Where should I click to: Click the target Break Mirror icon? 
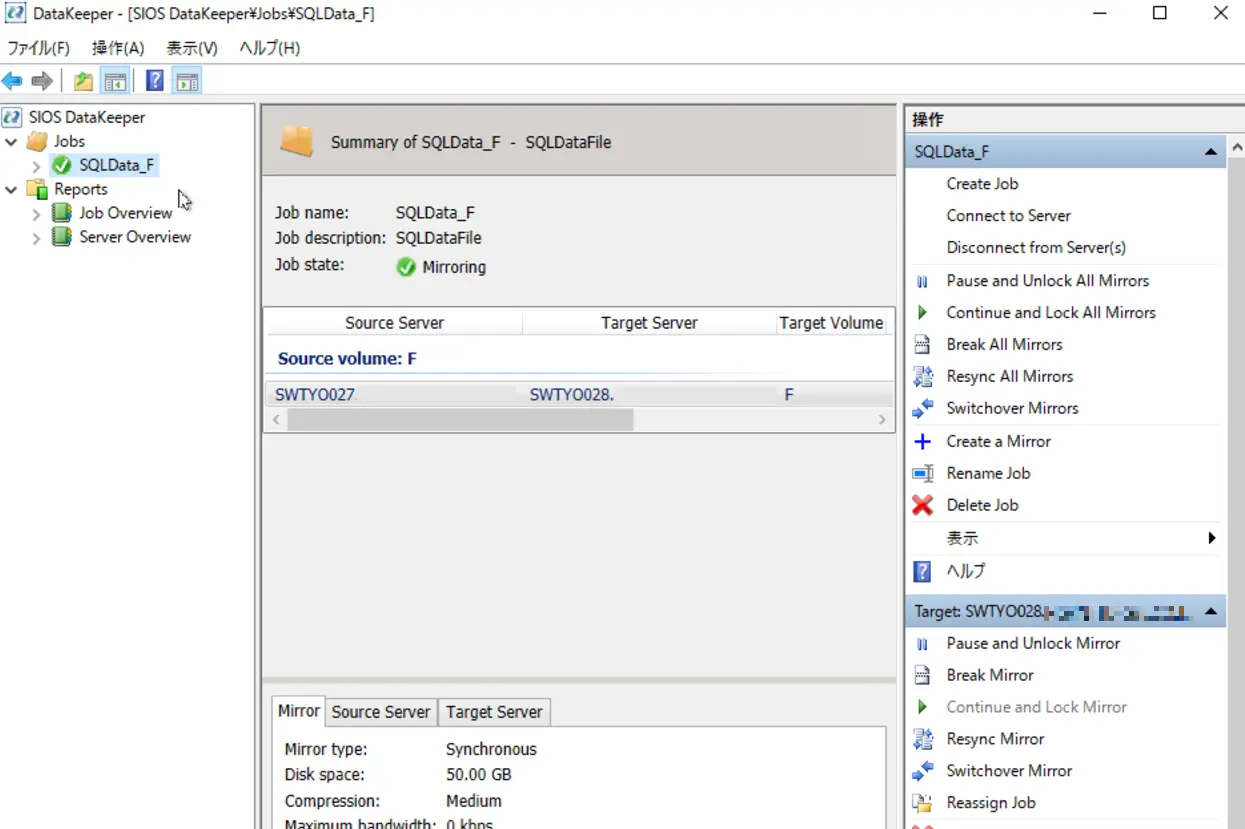(923, 676)
